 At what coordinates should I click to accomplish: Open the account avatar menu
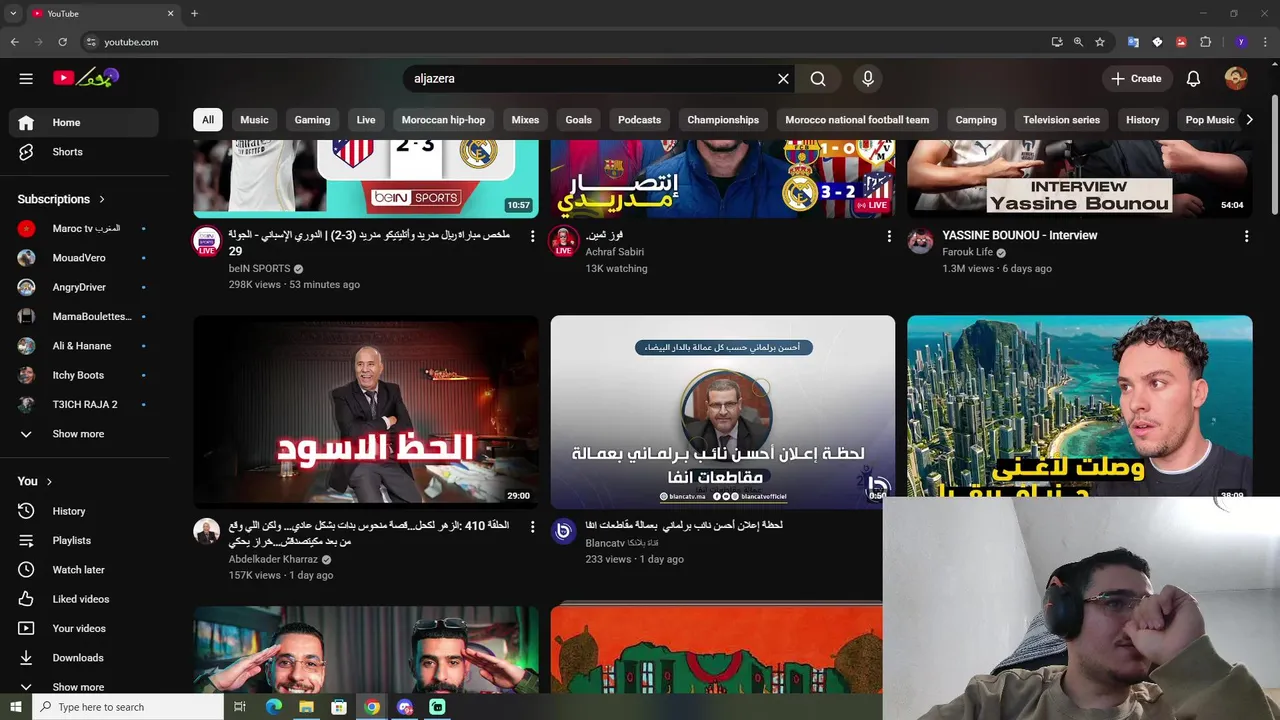tap(1236, 78)
